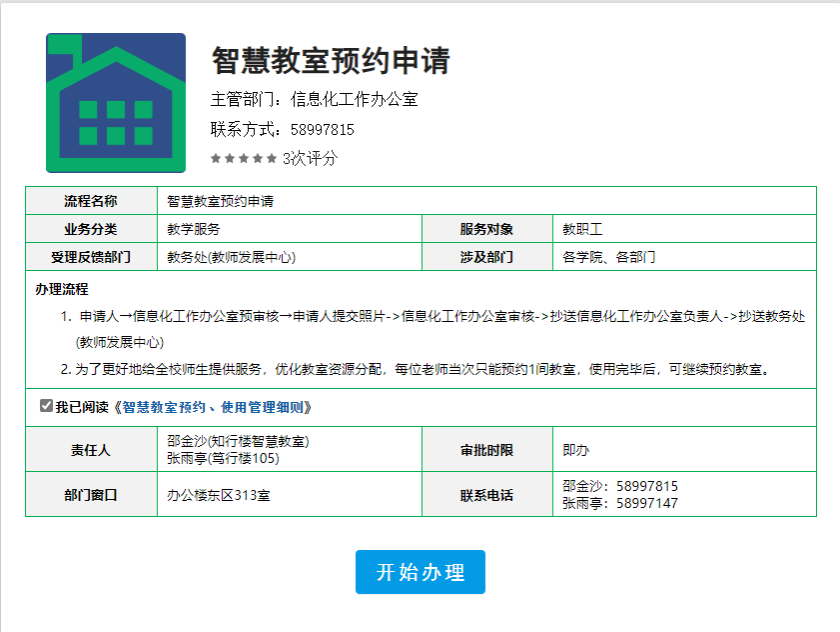Click process step 2 about 每位老师当次只能预约1间教室
Screen dimensions: 840x632
415,369
